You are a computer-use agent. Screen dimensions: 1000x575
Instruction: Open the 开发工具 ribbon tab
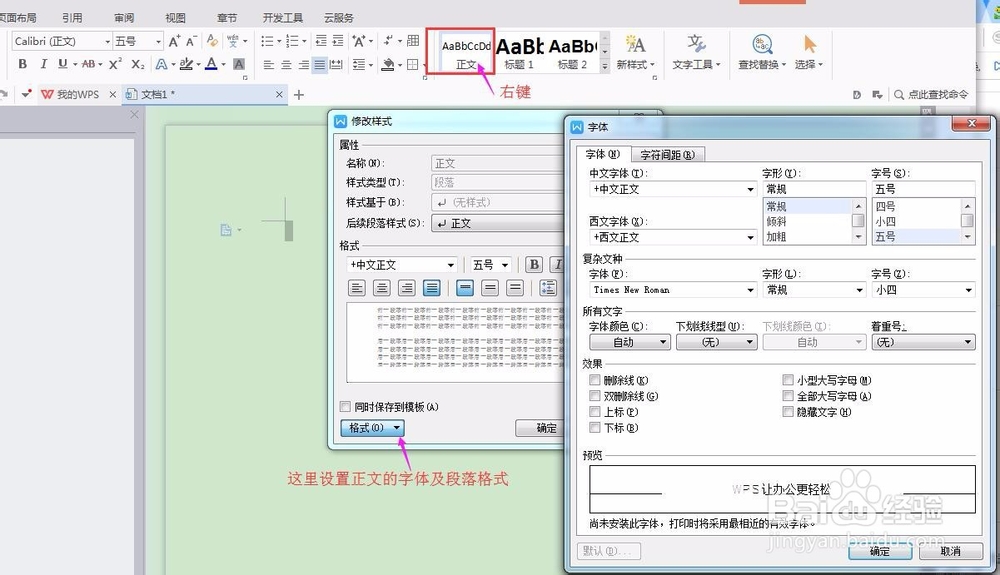pyautogui.click(x=283, y=18)
